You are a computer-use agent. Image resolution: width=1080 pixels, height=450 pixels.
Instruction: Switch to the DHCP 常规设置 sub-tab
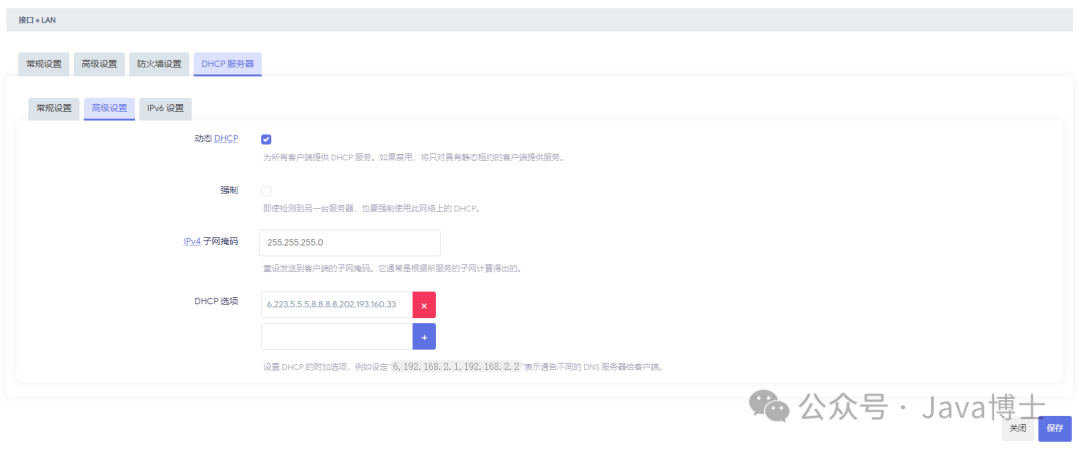point(54,108)
